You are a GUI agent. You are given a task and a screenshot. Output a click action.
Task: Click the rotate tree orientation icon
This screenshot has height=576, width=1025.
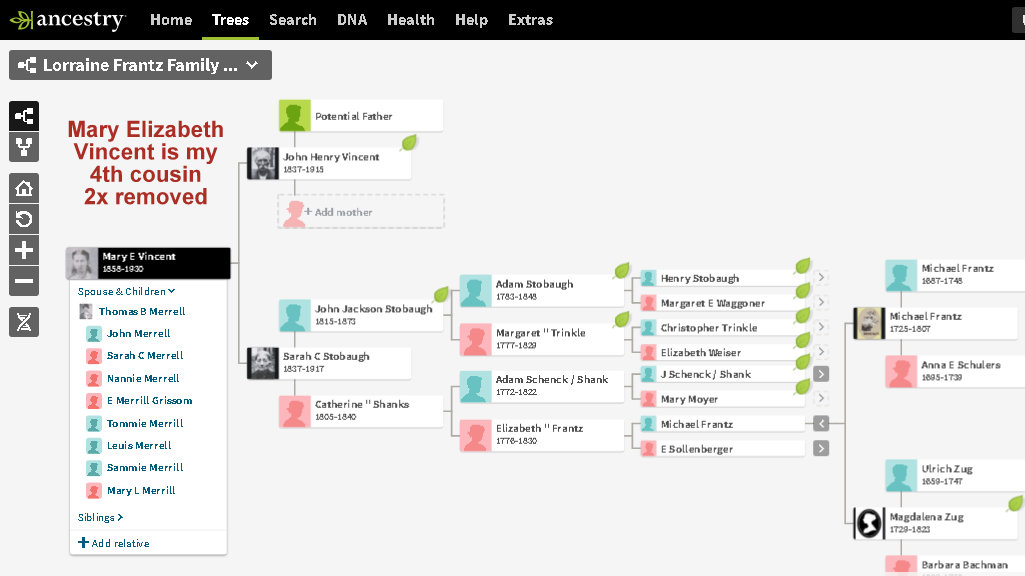click(24, 219)
